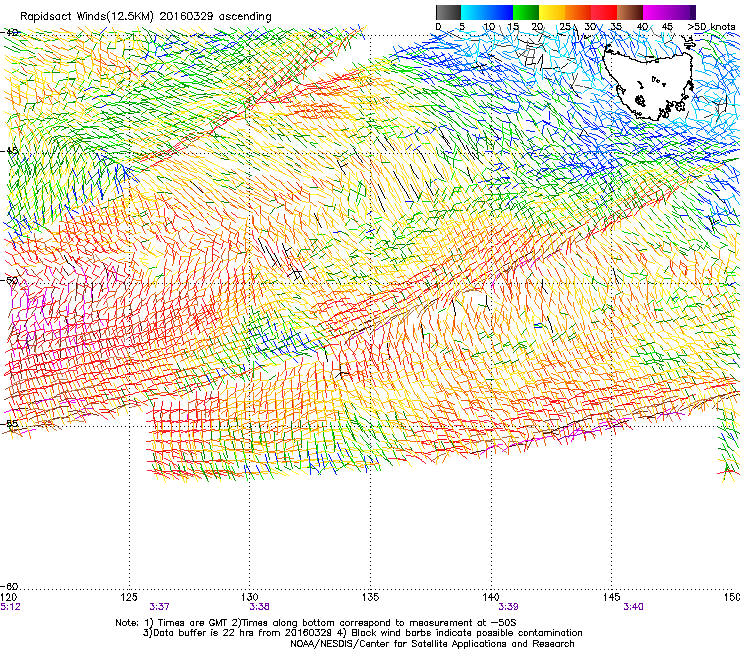This screenshot has width=740, height=650.
Task: Click the "Times are GMT" note line
Action: tap(316, 623)
